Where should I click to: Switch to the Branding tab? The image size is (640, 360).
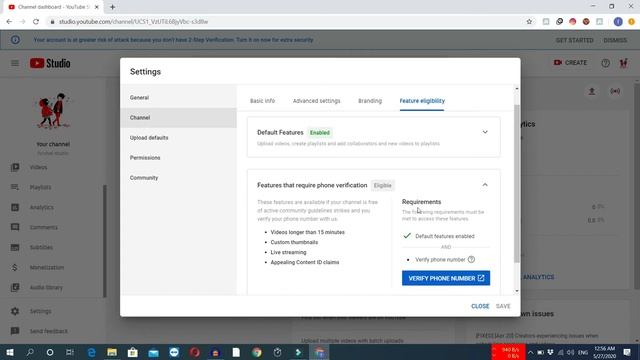tap(370, 101)
